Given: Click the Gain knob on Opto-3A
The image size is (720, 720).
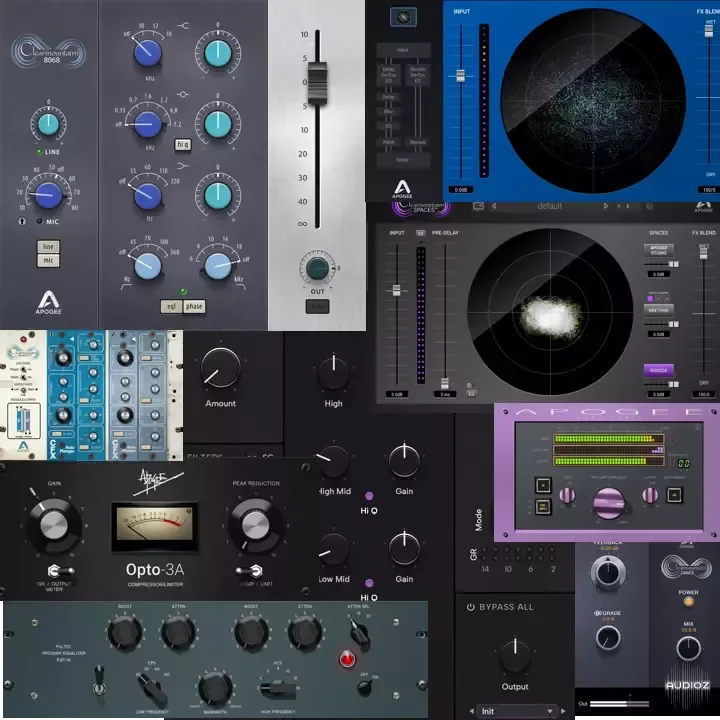Looking at the screenshot, I should coord(54,524).
